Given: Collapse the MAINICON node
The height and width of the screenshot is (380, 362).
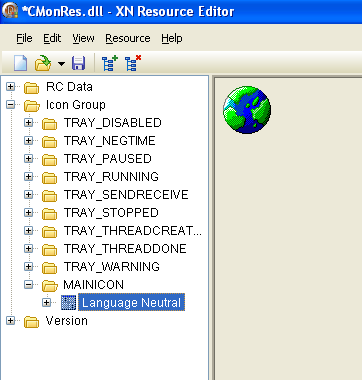Looking at the screenshot, I should [x=29, y=285].
